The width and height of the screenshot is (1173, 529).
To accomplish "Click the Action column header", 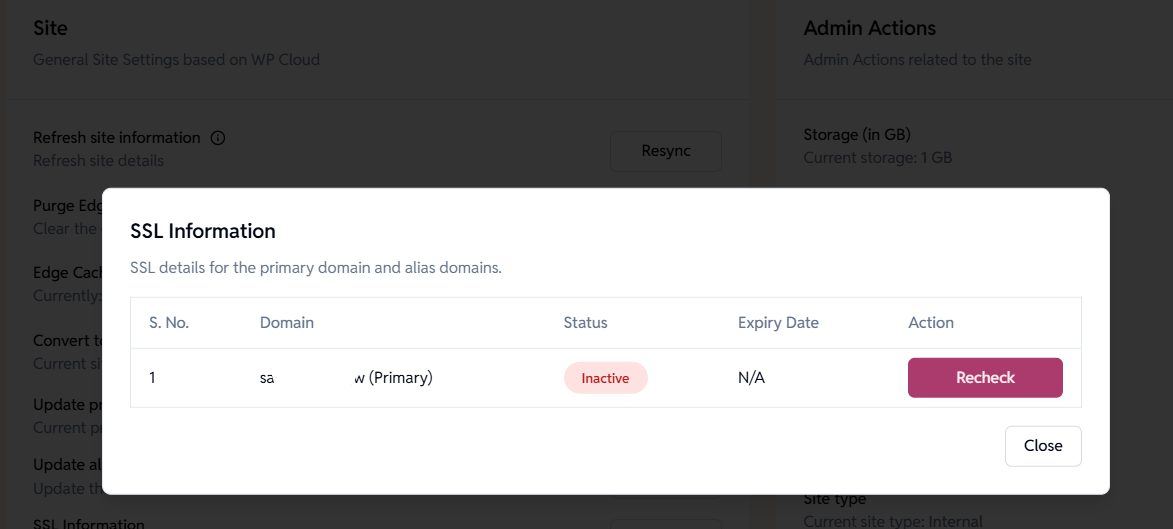I will (x=930, y=323).
